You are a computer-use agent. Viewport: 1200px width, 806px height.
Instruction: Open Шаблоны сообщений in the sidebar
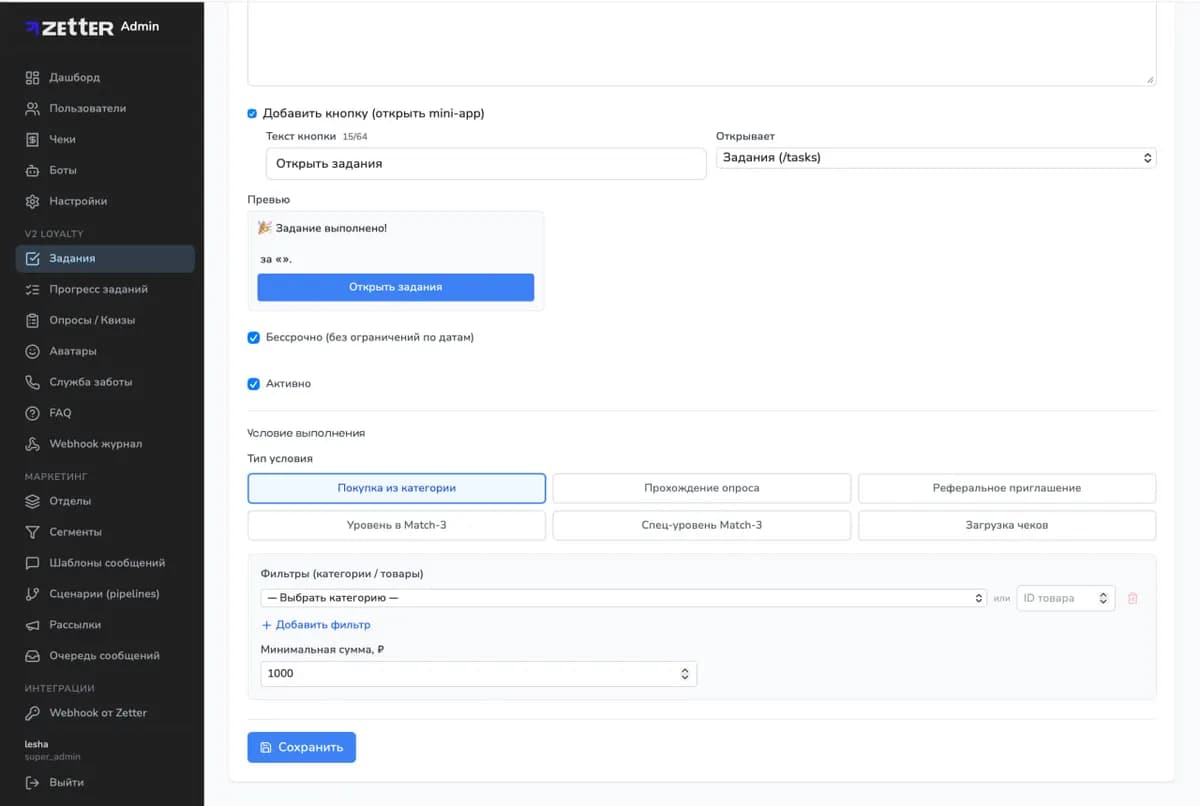(107, 563)
